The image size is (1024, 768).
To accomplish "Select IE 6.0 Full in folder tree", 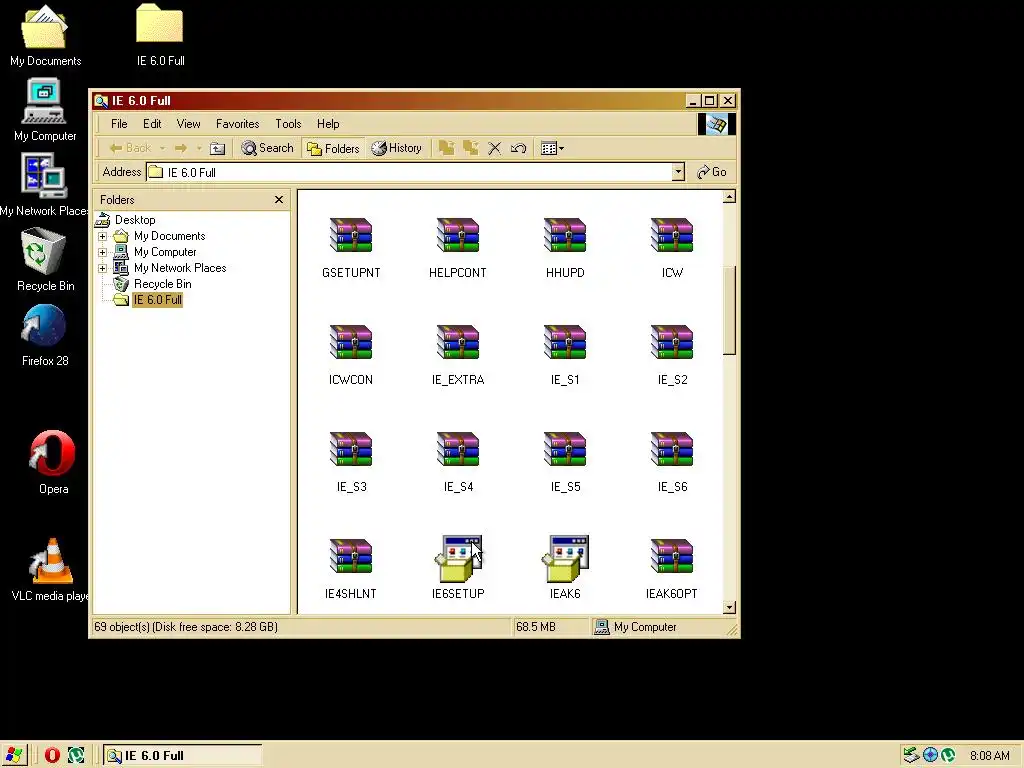I will point(157,300).
